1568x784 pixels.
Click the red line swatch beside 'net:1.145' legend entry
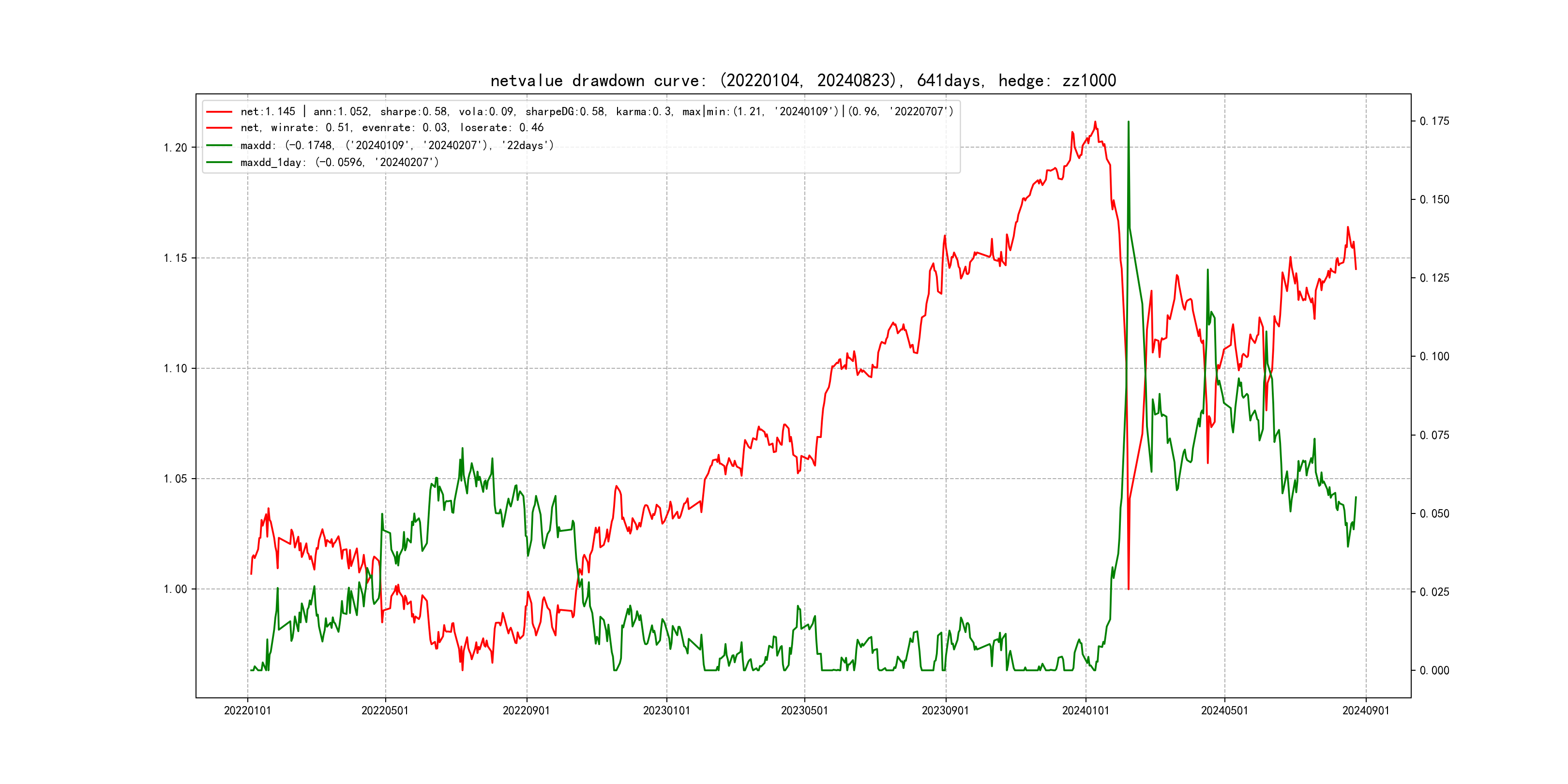[219, 112]
